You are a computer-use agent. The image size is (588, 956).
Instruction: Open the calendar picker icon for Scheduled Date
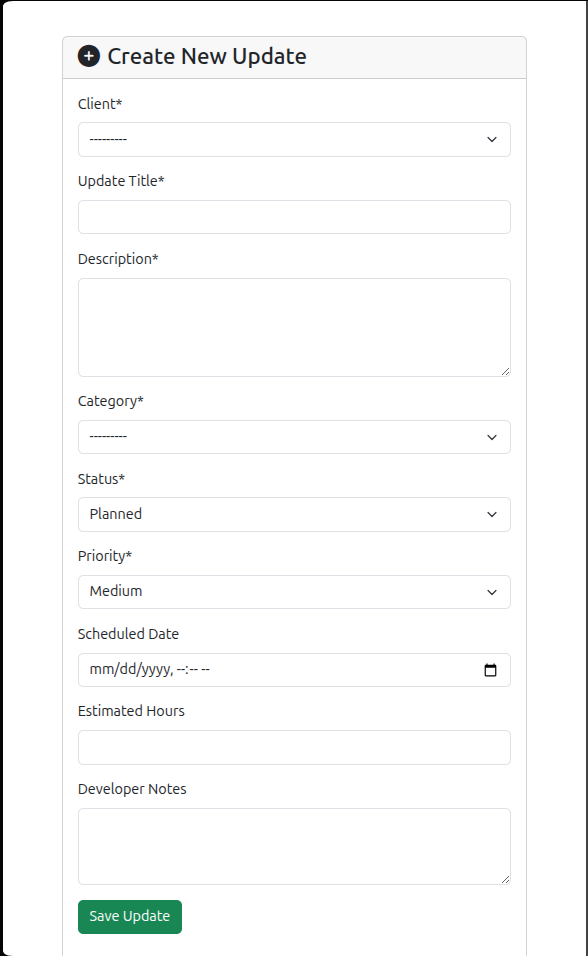(x=491, y=670)
